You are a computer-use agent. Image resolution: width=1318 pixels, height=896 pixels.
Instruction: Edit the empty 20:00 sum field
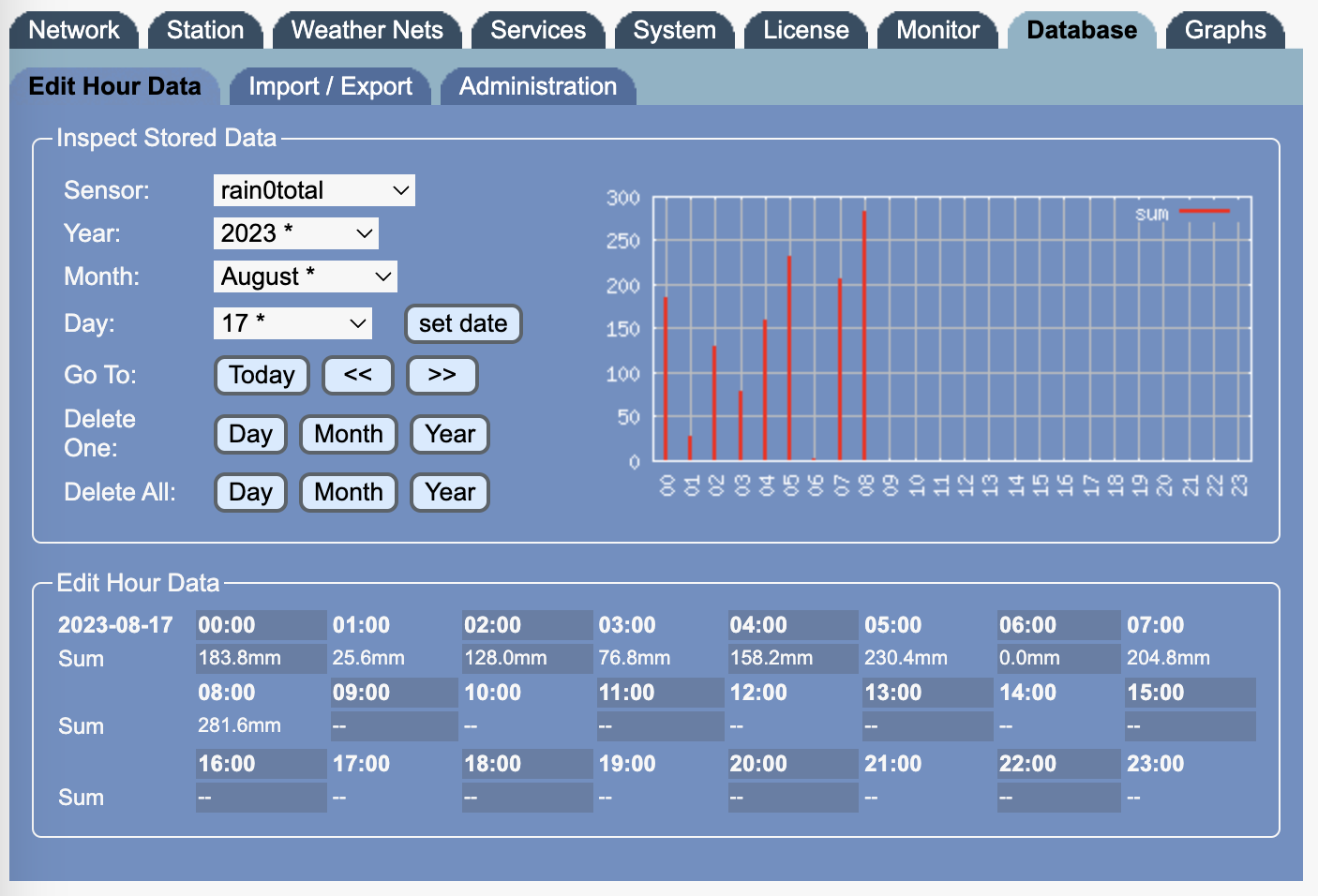pyautogui.click(x=793, y=797)
